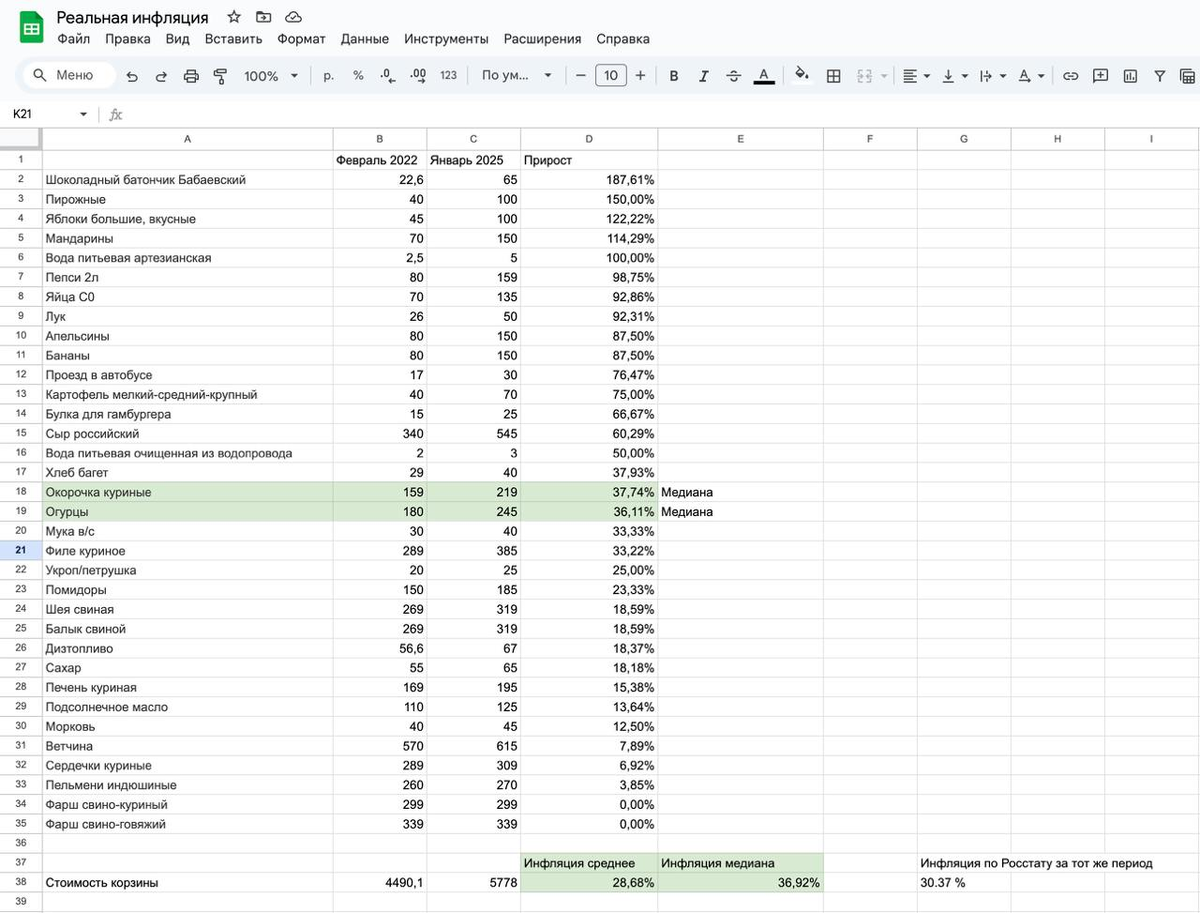
Task: Open the Вид menu
Action: [177, 39]
